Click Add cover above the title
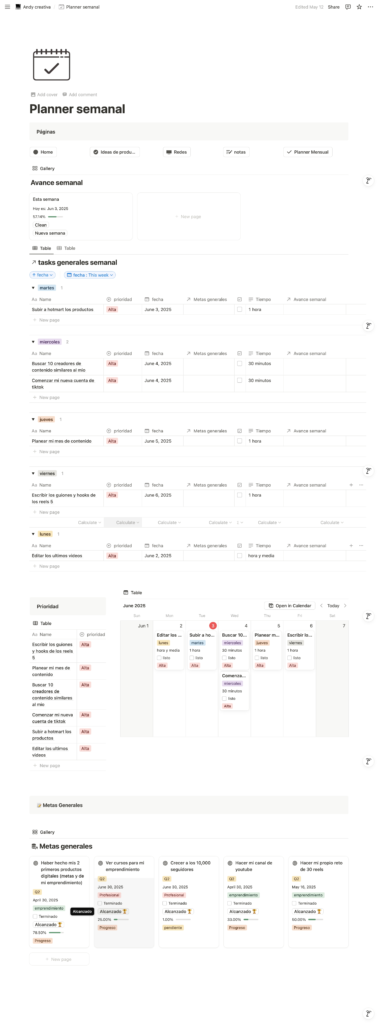 [x=44, y=95]
